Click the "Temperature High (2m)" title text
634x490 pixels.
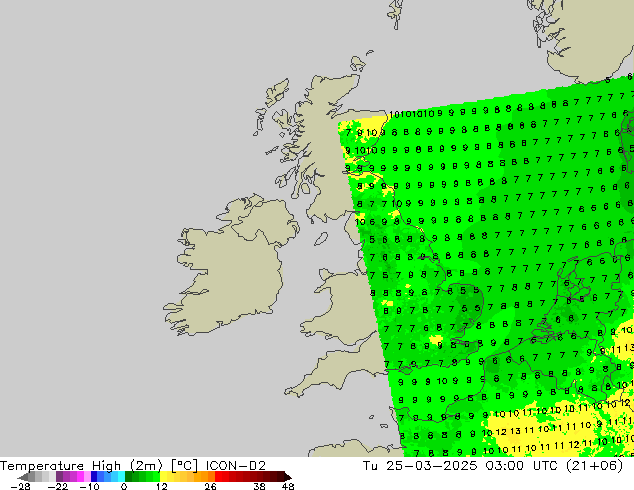coord(81,466)
